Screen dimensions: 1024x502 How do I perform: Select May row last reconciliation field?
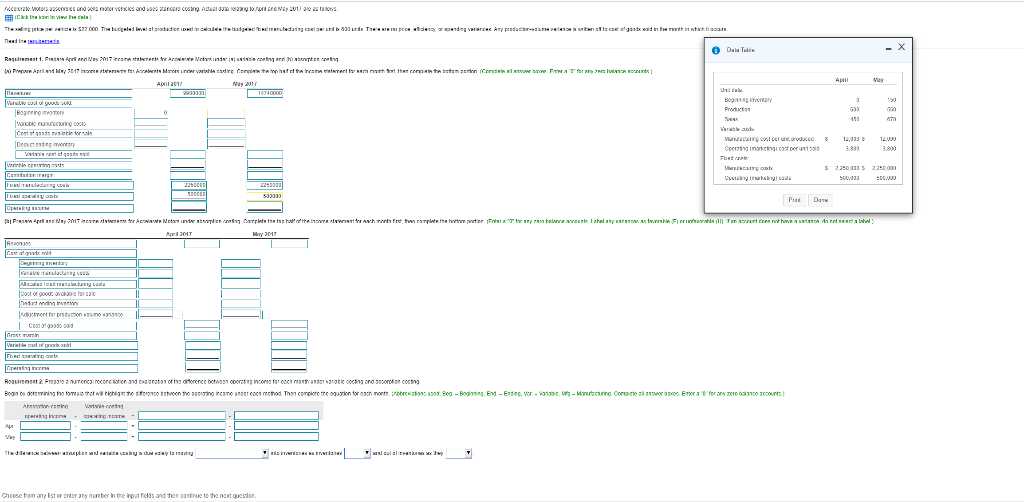point(277,436)
